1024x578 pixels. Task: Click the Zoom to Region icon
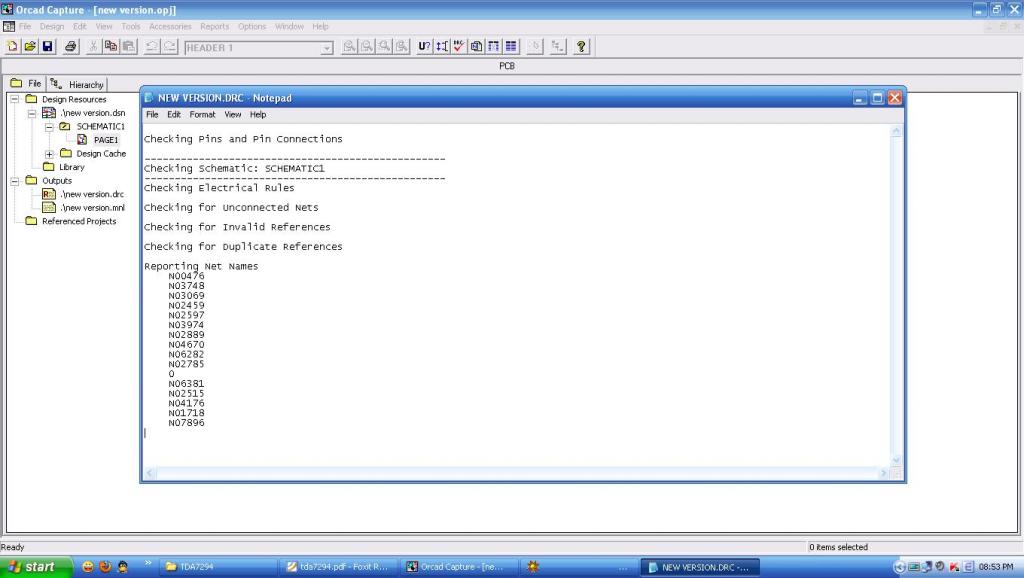click(x=385, y=46)
